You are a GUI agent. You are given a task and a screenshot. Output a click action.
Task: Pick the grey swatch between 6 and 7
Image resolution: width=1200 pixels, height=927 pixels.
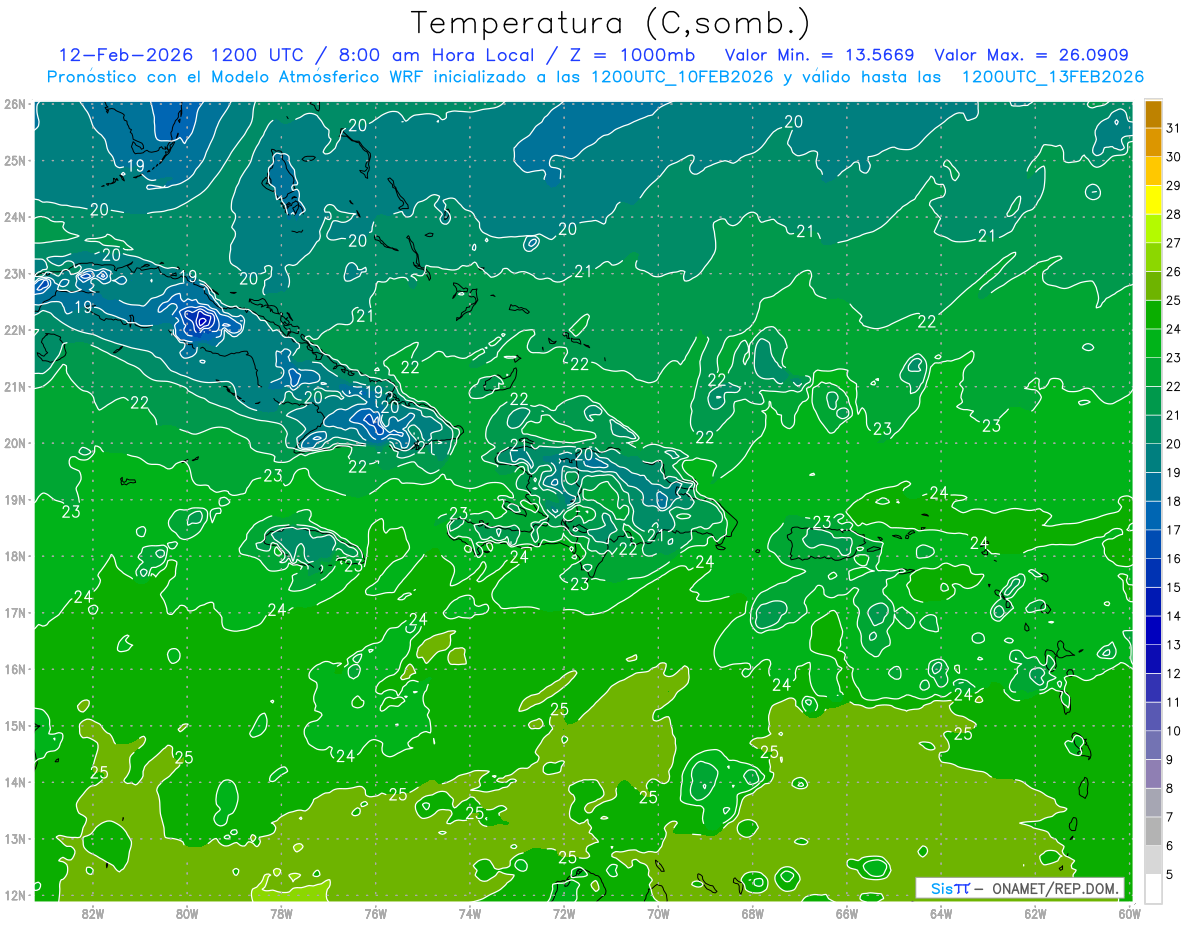(x=1153, y=831)
